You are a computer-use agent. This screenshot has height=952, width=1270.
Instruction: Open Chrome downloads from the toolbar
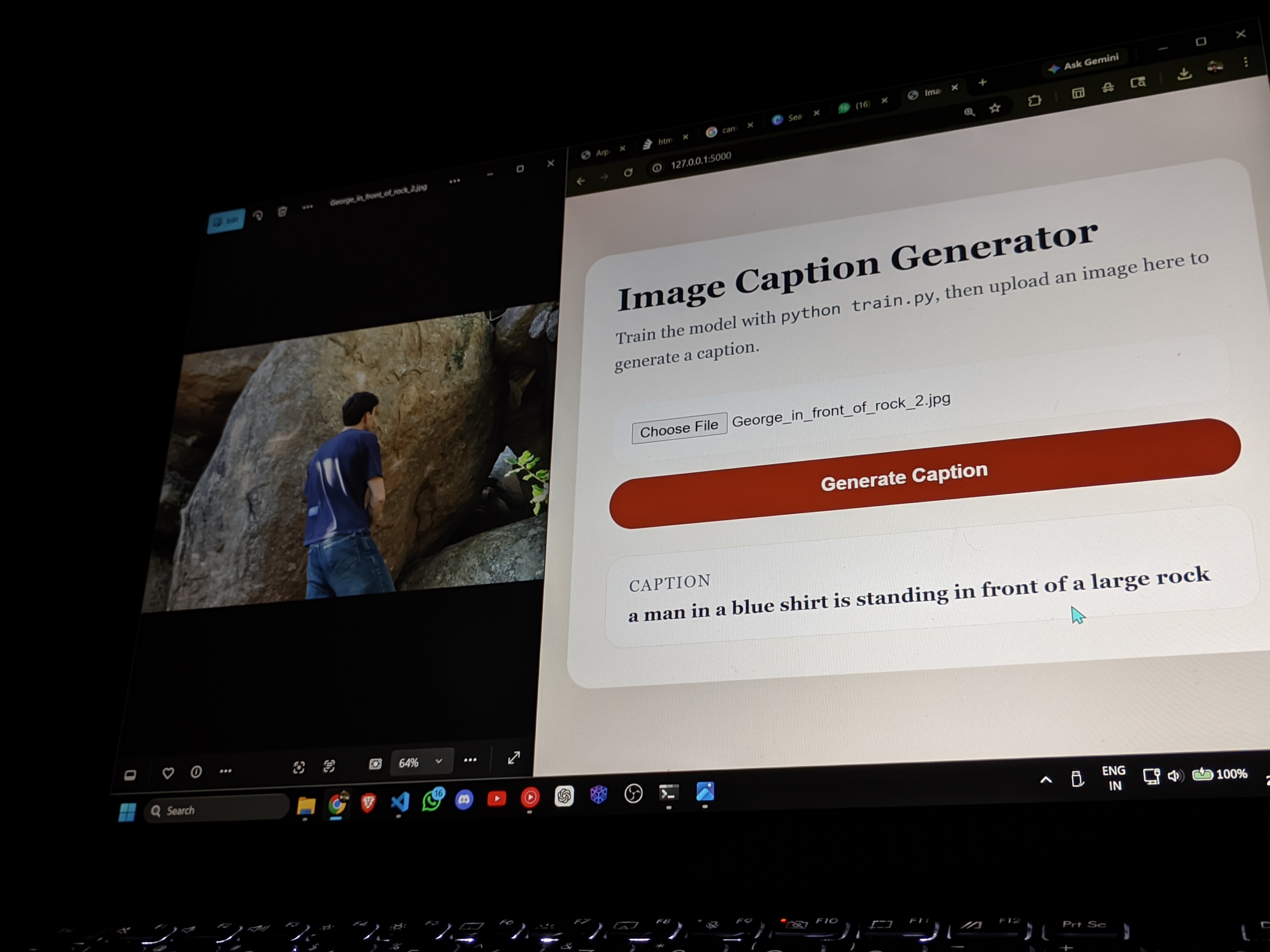(x=1184, y=73)
